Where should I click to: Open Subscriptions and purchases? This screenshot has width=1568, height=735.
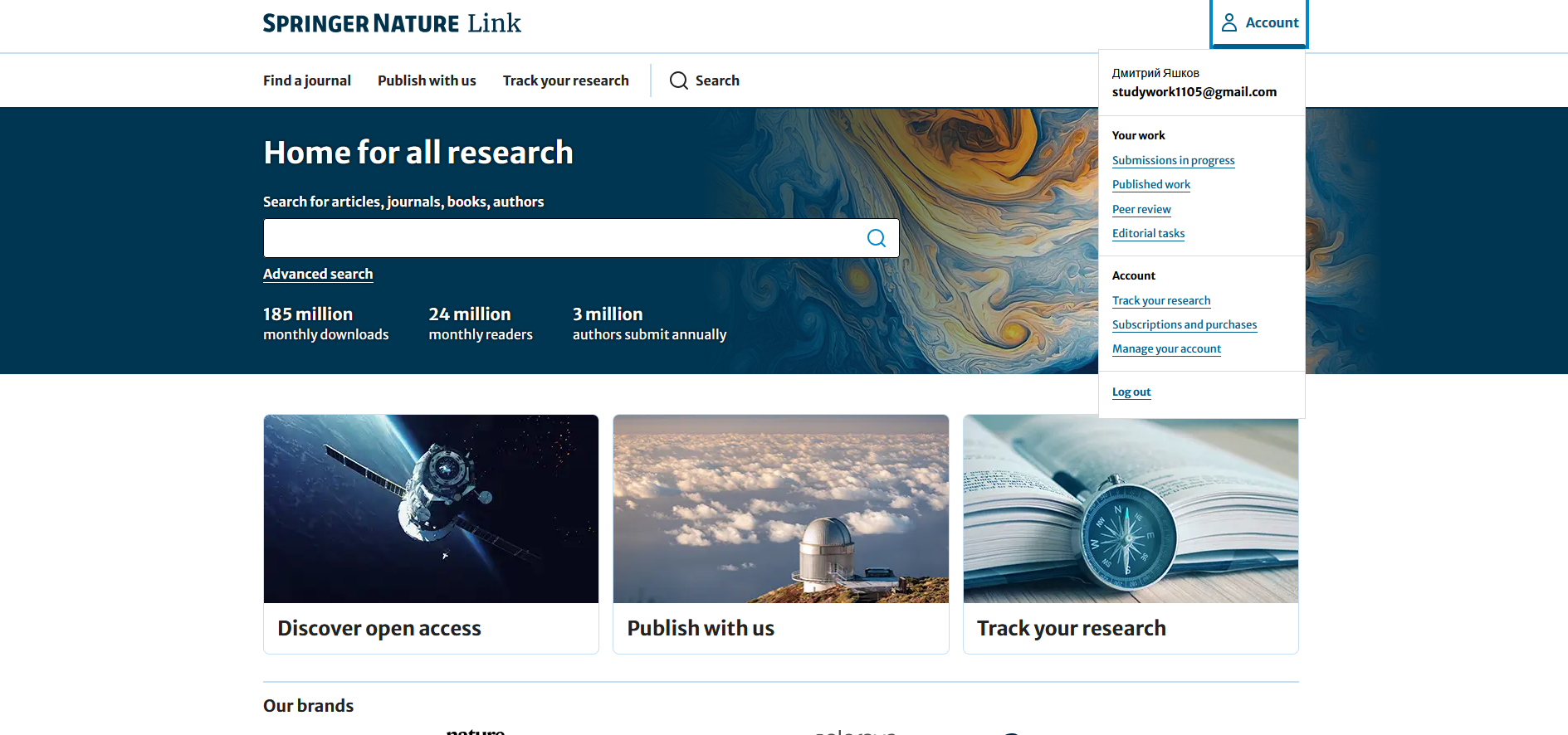(1184, 324)
